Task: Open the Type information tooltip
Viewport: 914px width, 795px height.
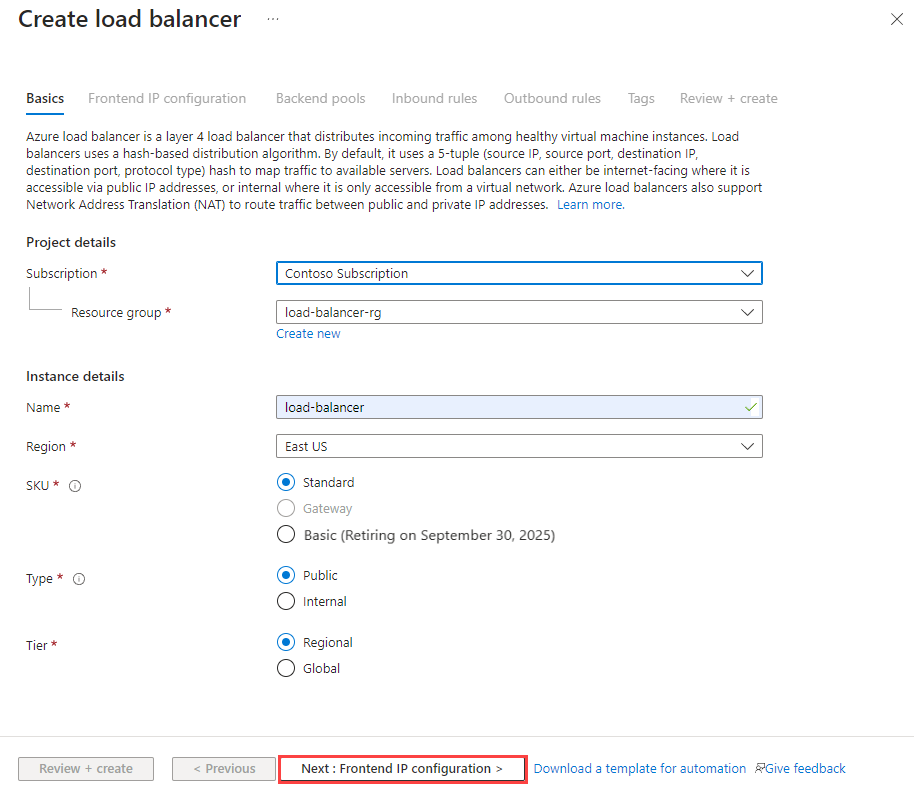Action: click(x=78, y=578)
